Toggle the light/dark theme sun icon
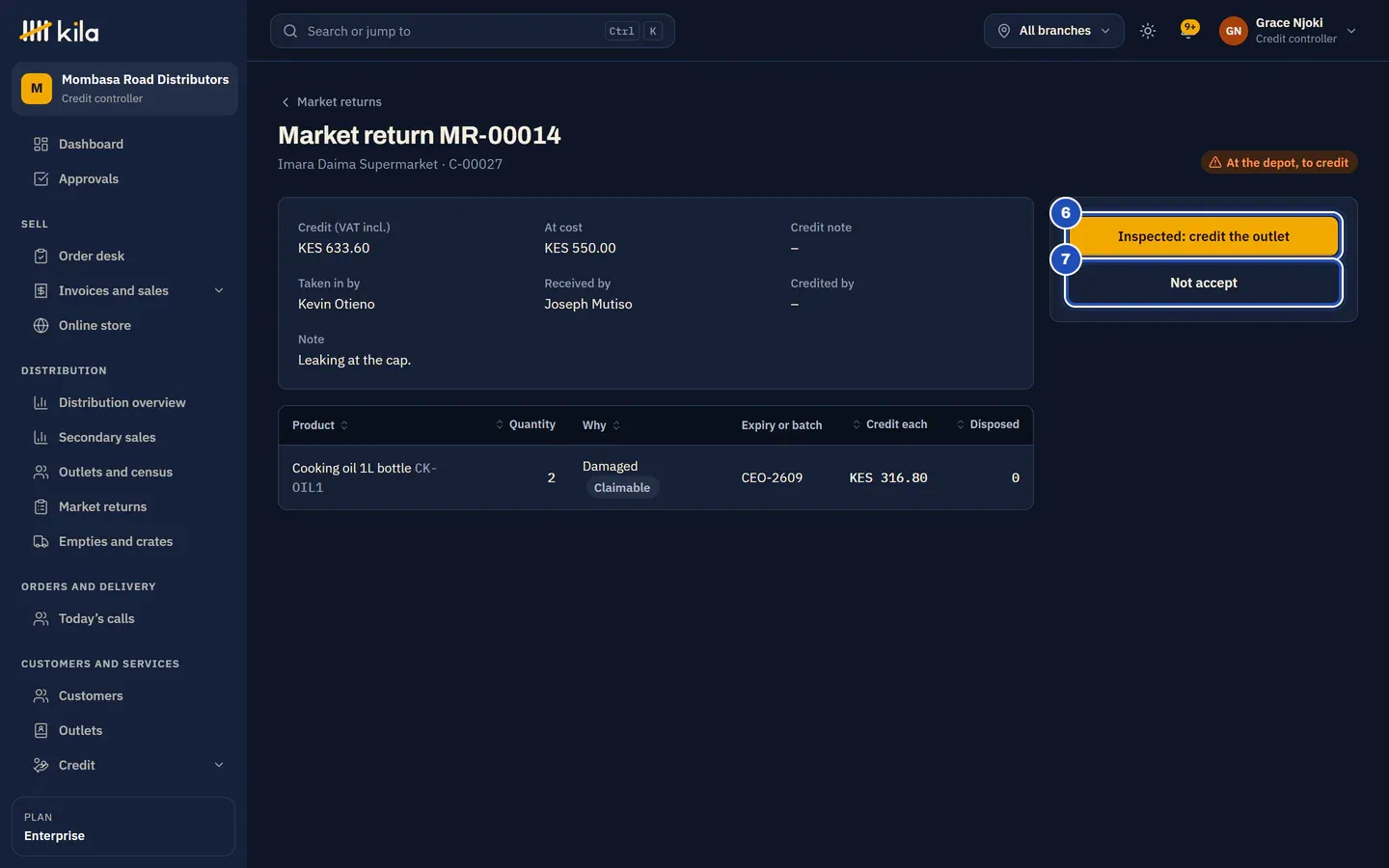 pos(1148,31)
